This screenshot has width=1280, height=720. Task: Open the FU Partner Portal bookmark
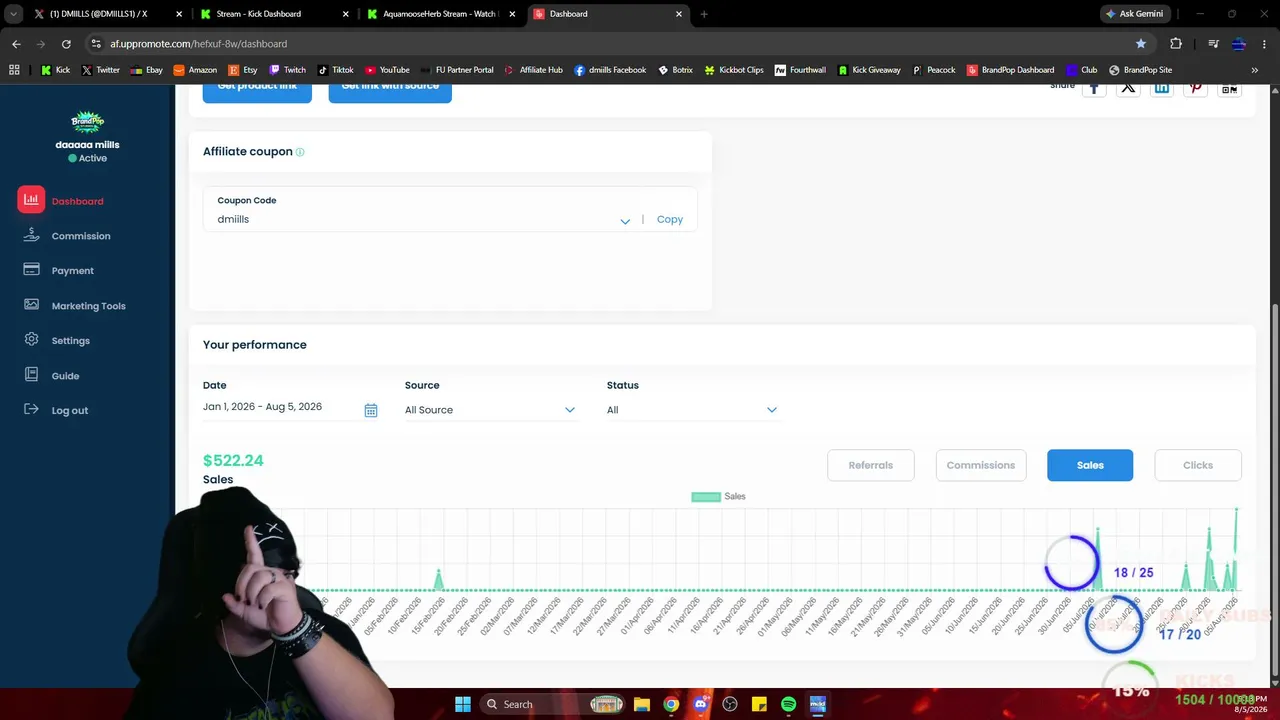(457, 70)
